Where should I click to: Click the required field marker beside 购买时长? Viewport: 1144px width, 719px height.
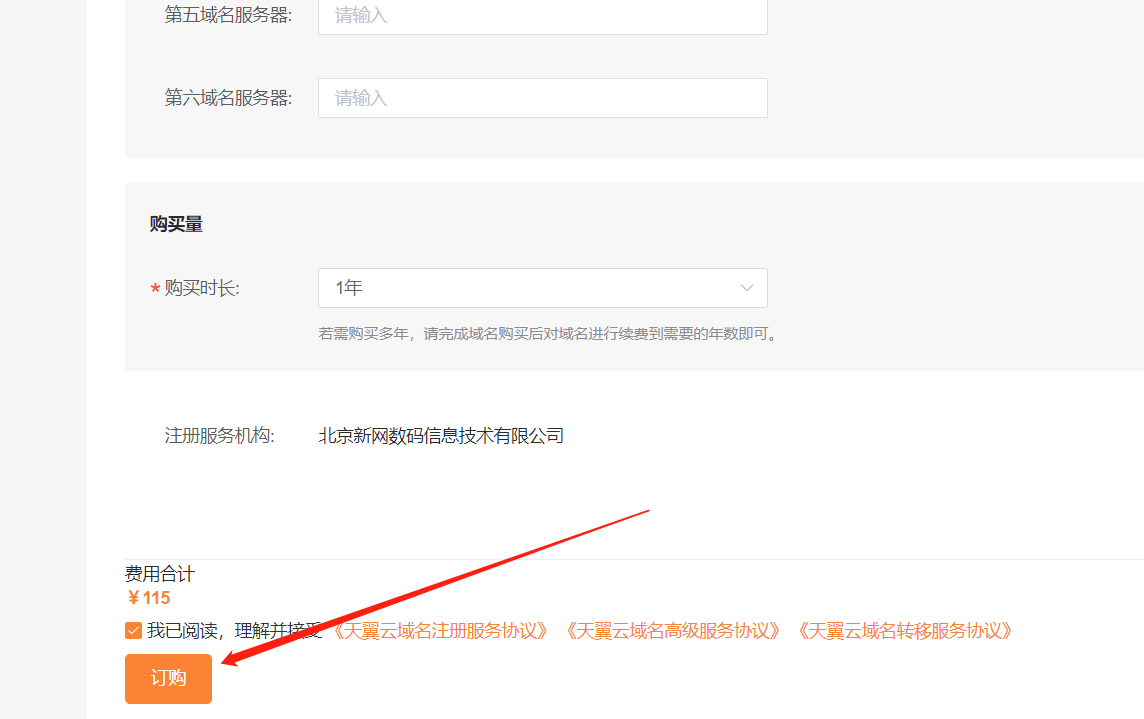click(153, 287)
